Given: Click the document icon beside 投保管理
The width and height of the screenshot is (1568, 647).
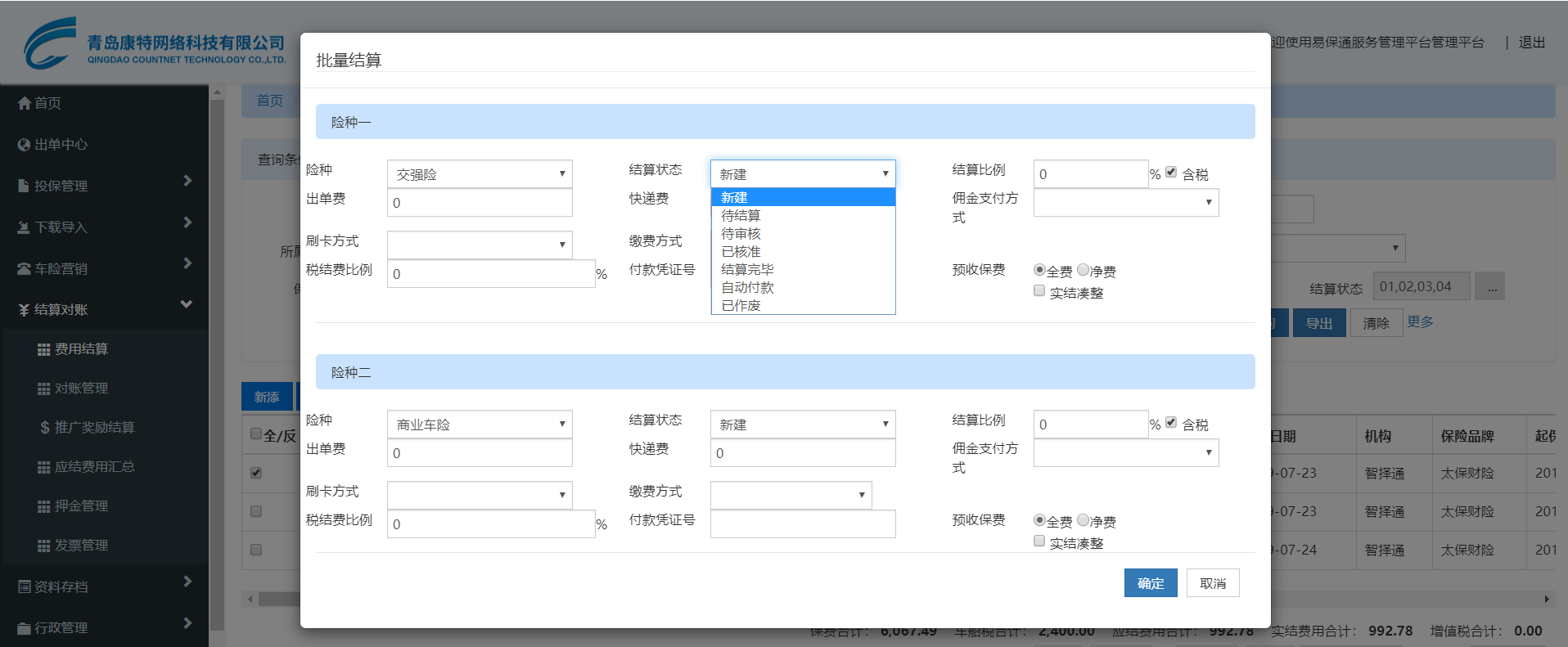Looking at the screenshot, I should coord(25,186).
